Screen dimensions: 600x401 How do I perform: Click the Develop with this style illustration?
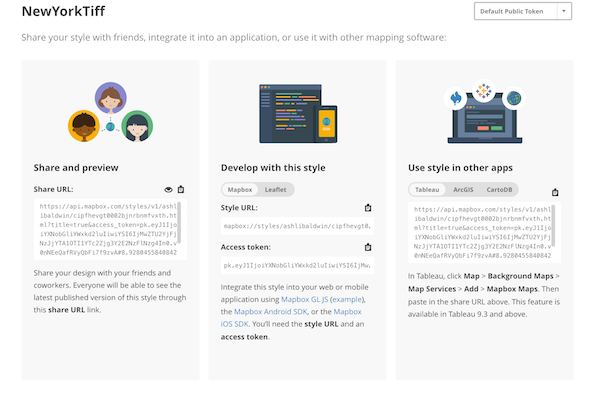(296, 111)
